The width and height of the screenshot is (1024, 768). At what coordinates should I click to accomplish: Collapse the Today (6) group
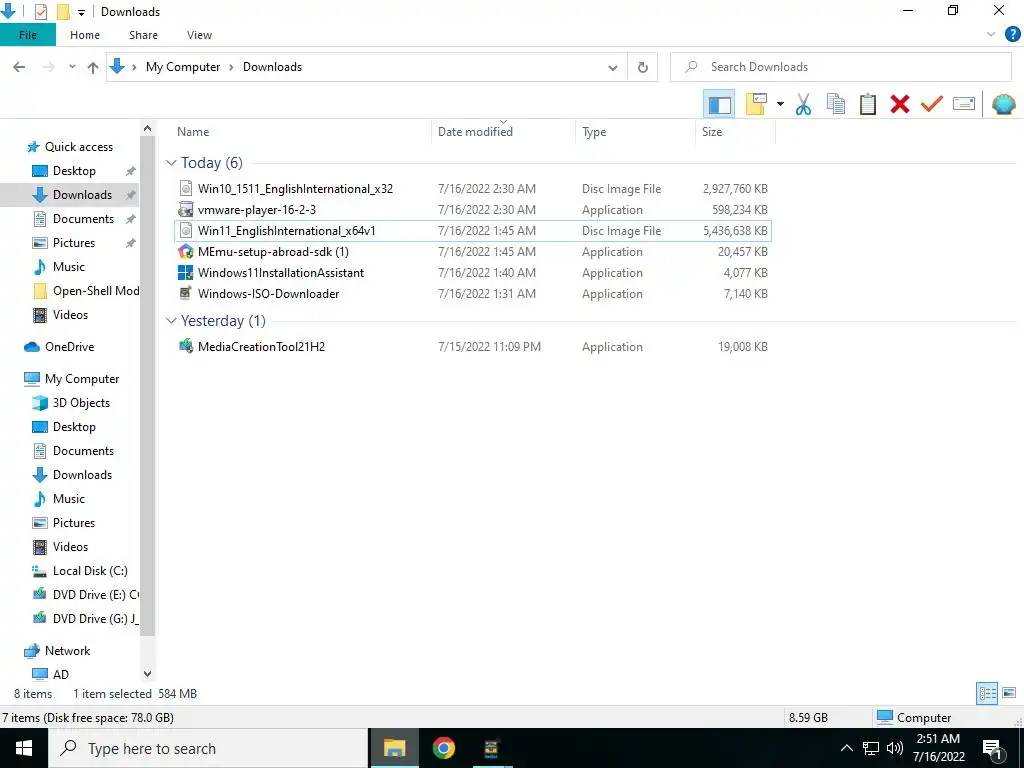click(x=171, y=163)
